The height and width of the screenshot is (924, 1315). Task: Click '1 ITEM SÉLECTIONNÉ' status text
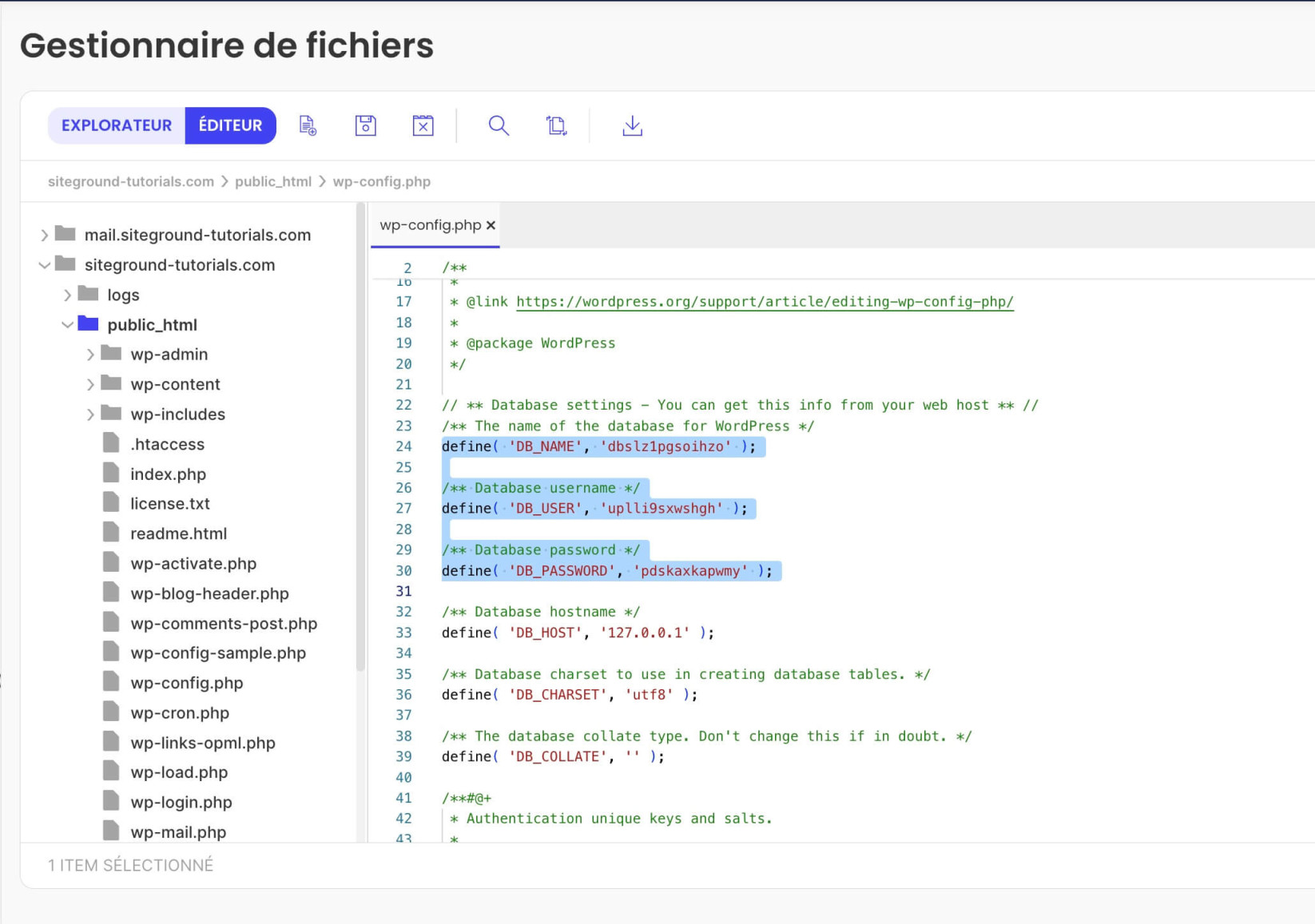click(x=130, y=866)
